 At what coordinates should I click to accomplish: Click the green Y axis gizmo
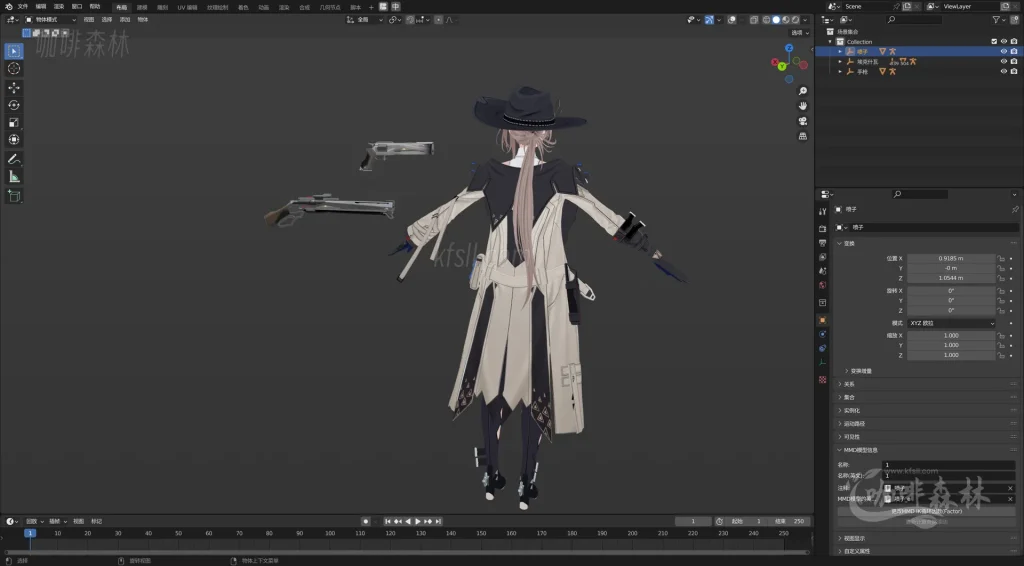pyautogui.click(x=782, y=67)
